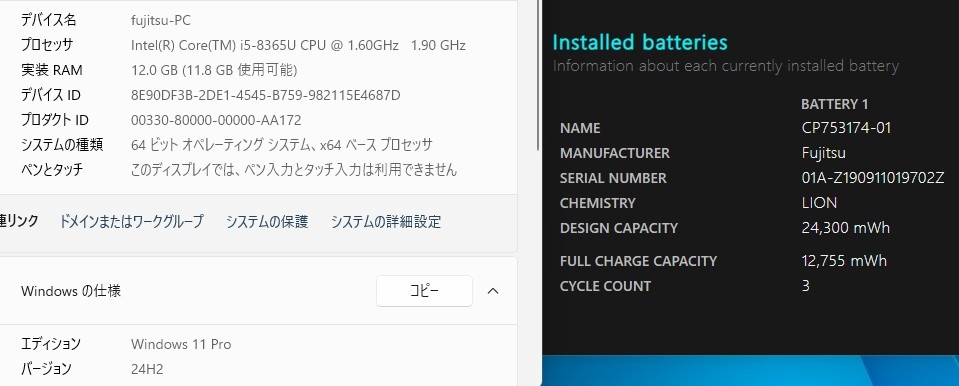
Task: Click the SERIAL NUMBER label
Action: coord(613,179)
